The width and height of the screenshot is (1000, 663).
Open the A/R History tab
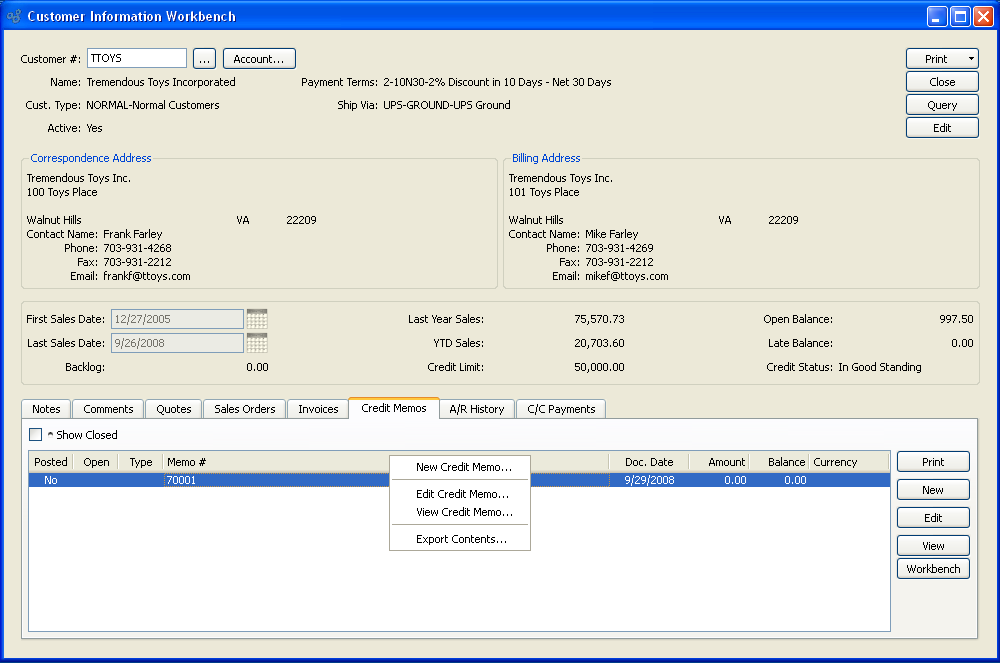click(476, 409)
